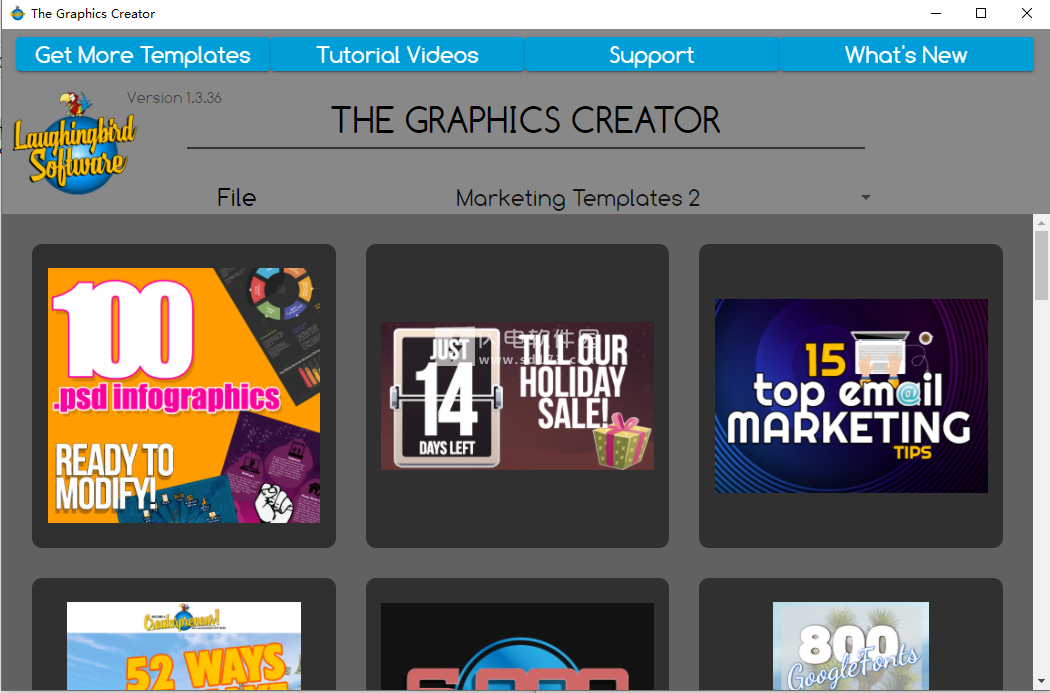Click the dropdown arrow beside Marketing Templates 2

[x=866, y=198]
